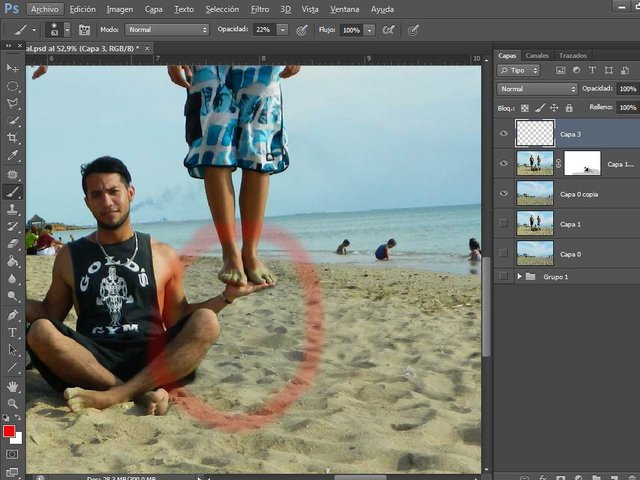Select the Crop tool
Screen dimensions: 640x480
pyautogui.click(x=12, y=138)
